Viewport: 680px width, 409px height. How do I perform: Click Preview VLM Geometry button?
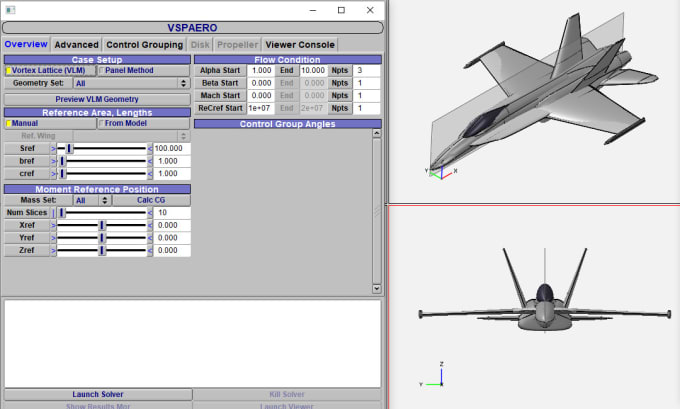(97, 99)
